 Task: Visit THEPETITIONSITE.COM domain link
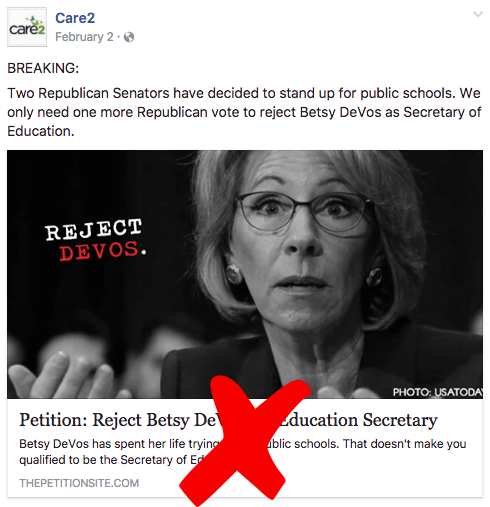[79, 483]
